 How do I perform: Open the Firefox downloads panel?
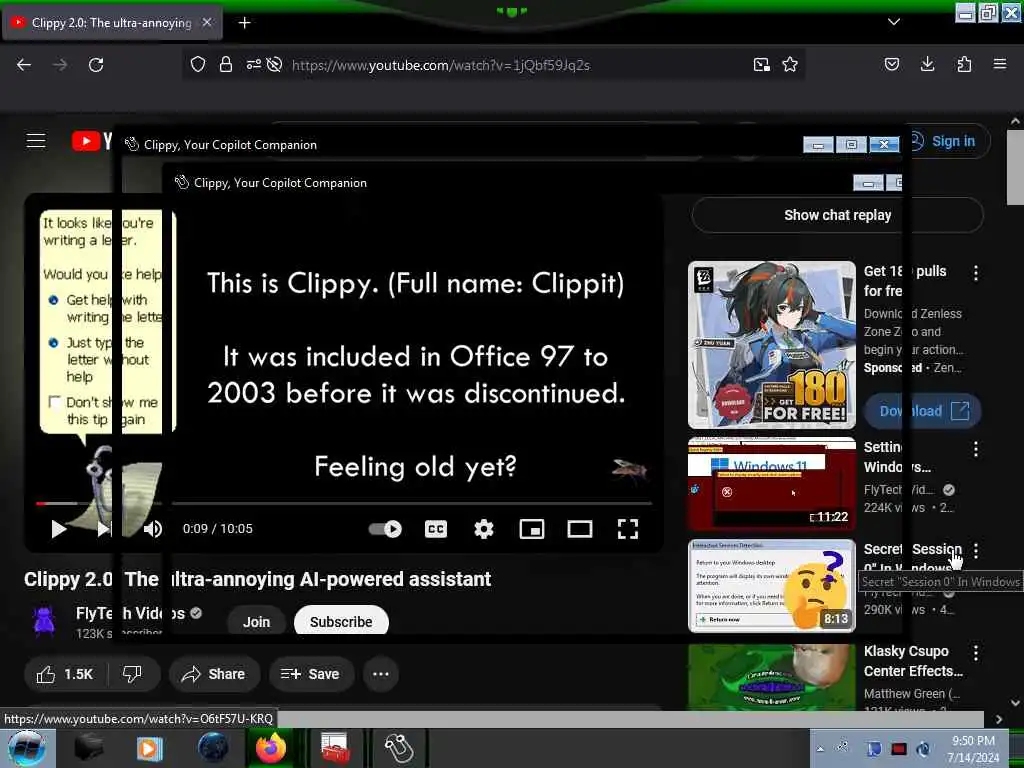927,64
